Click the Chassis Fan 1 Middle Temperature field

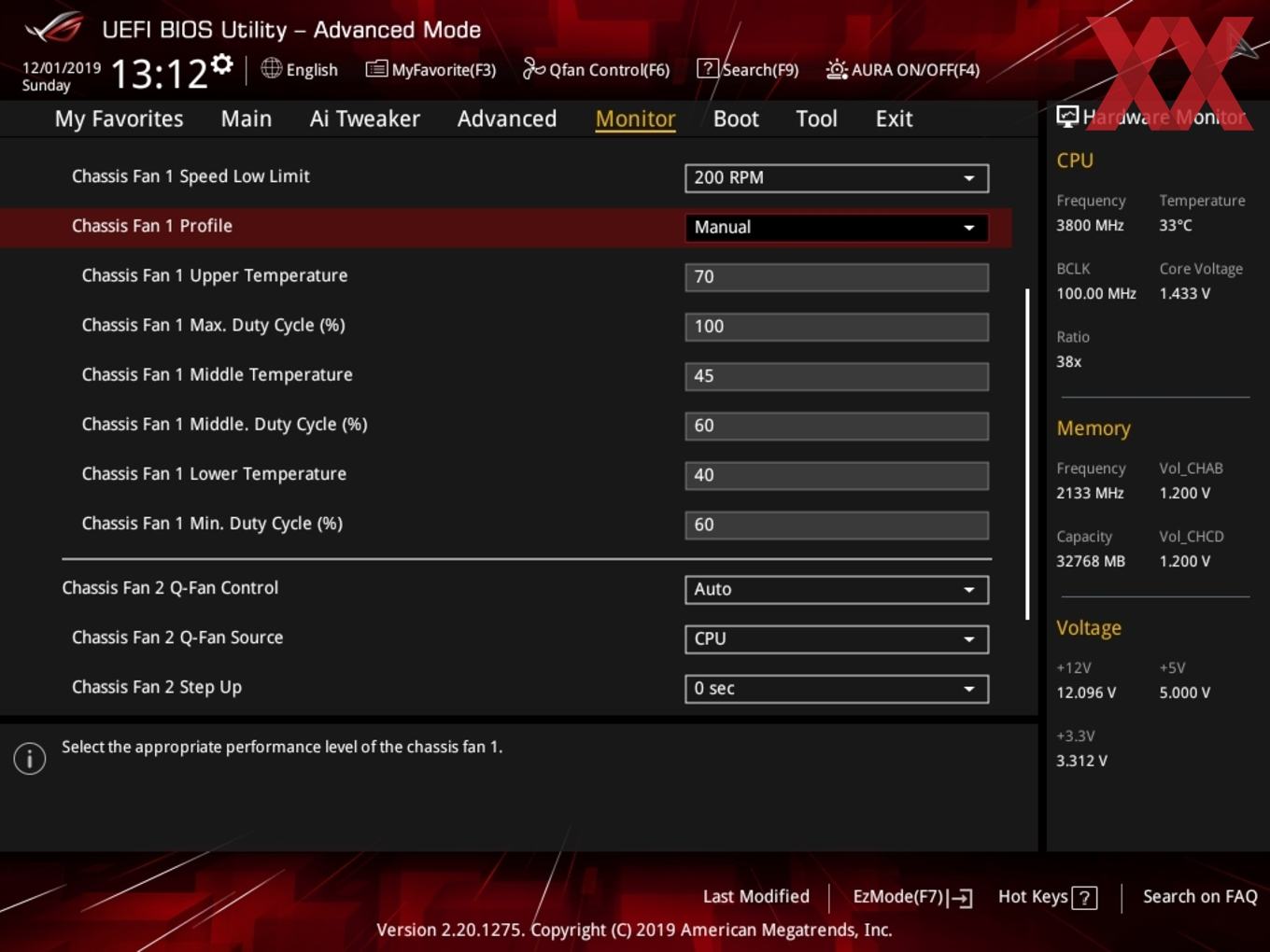pos(837,375)
